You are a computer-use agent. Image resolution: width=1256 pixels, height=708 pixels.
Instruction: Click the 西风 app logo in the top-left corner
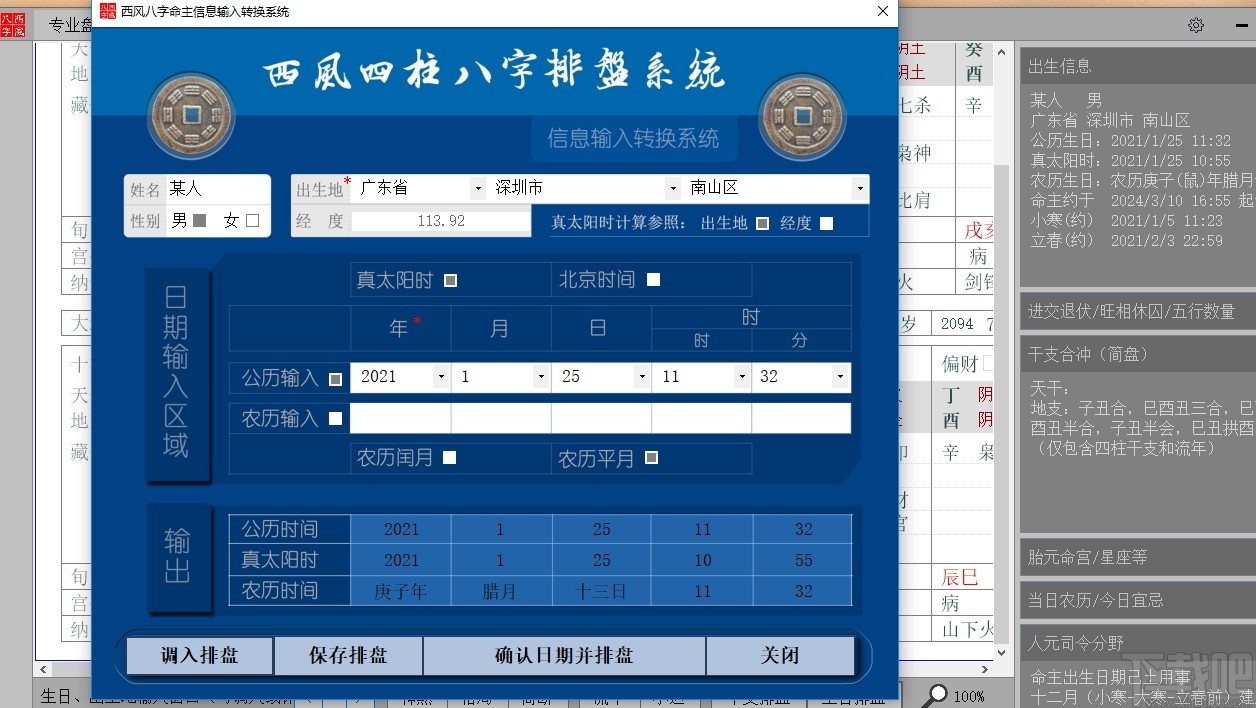click(x=13, y=25)
